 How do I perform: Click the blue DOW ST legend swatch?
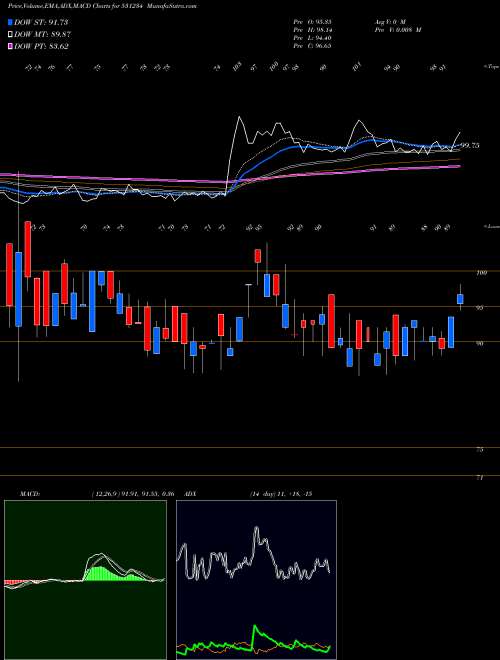10,23
